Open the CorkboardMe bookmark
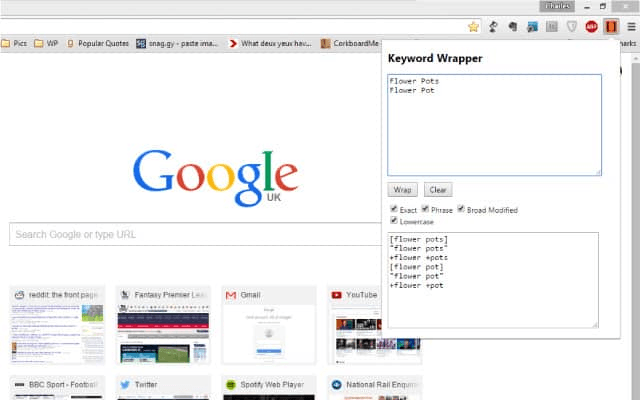Screen dimensions: 640x400 (x=350, y=43)
